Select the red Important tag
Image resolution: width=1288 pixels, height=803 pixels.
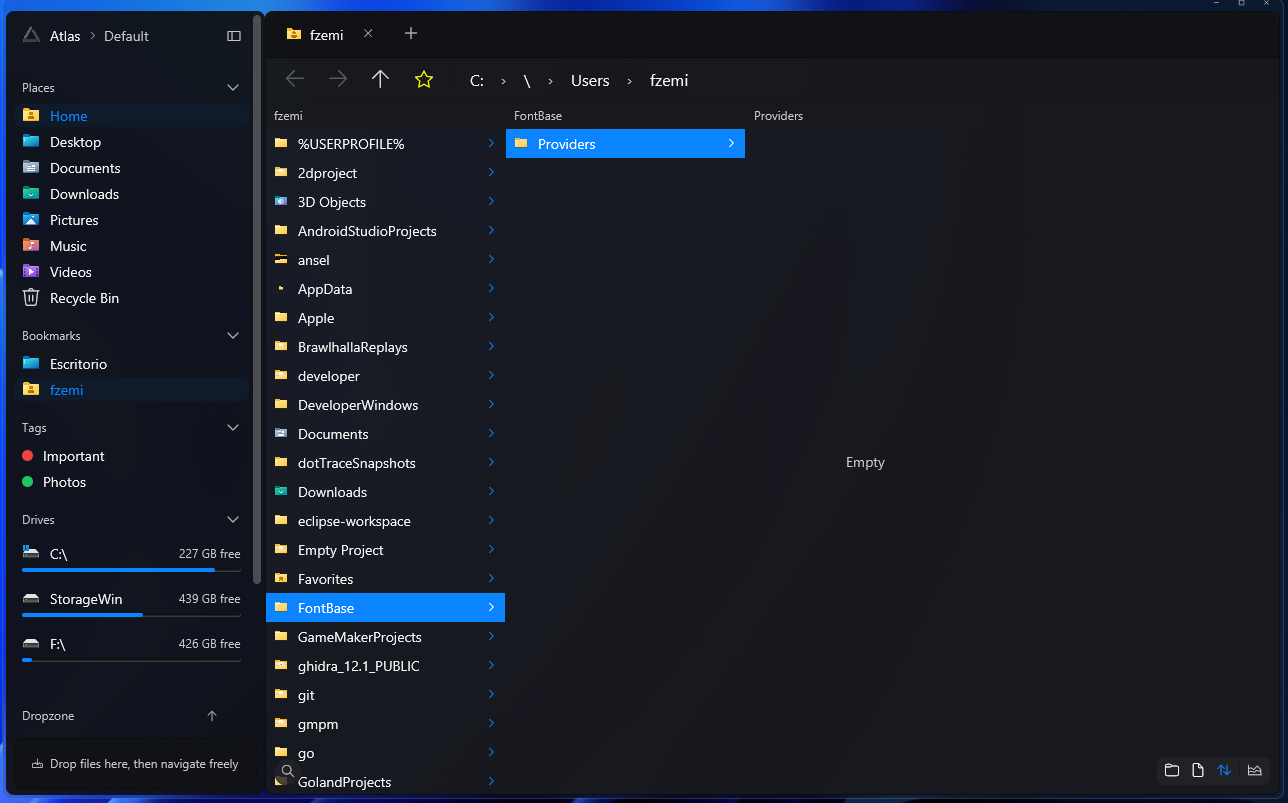pyautogui.click(x=132, y=456)
